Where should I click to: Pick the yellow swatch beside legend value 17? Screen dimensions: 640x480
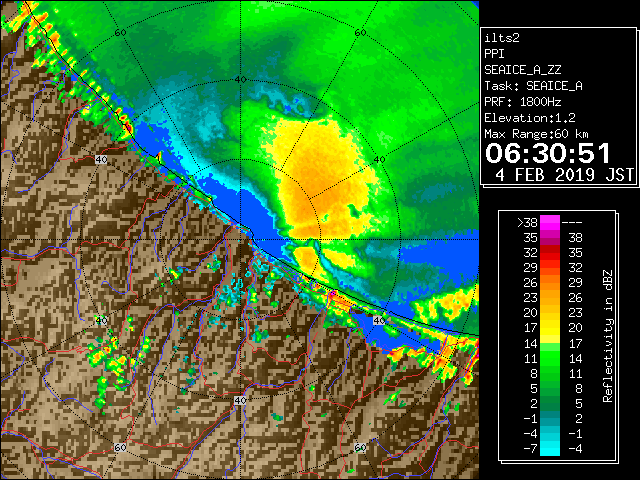coord(550,328)
